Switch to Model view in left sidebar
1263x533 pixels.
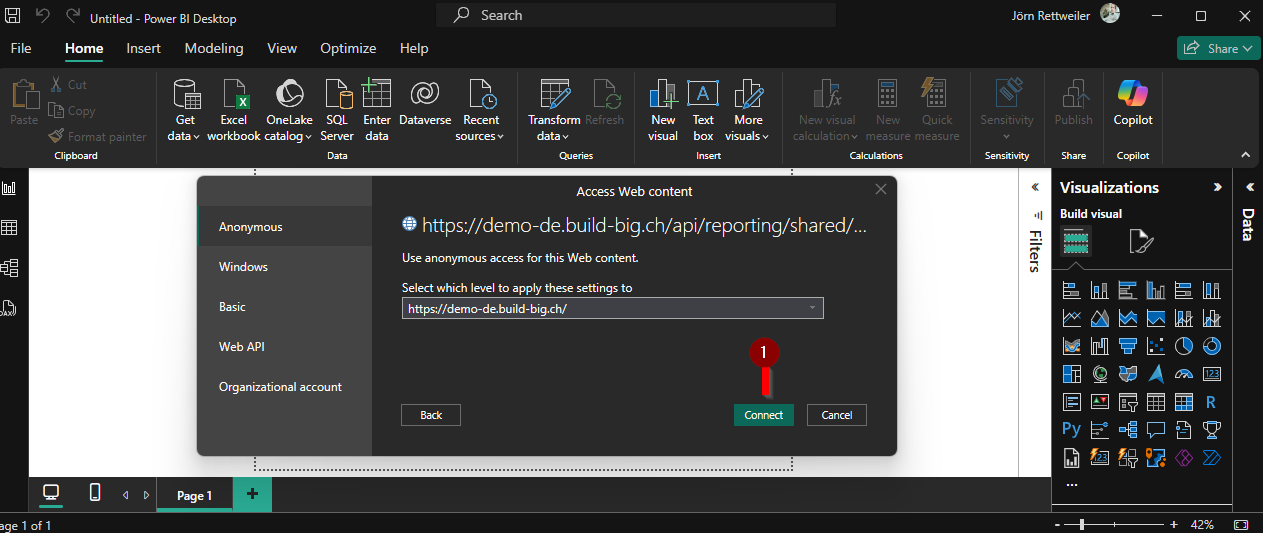coord(9,268)
